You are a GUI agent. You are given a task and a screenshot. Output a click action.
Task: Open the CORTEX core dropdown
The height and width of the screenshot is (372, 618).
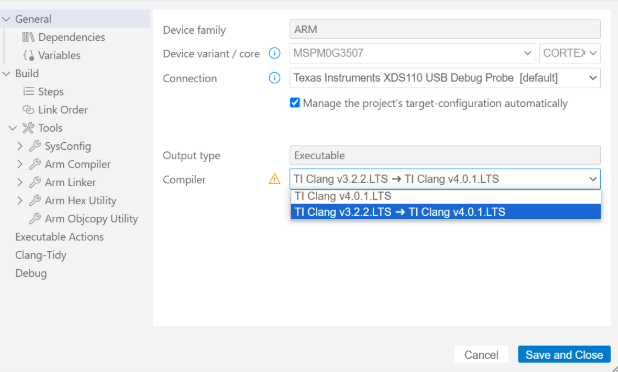tap(570, 53)
